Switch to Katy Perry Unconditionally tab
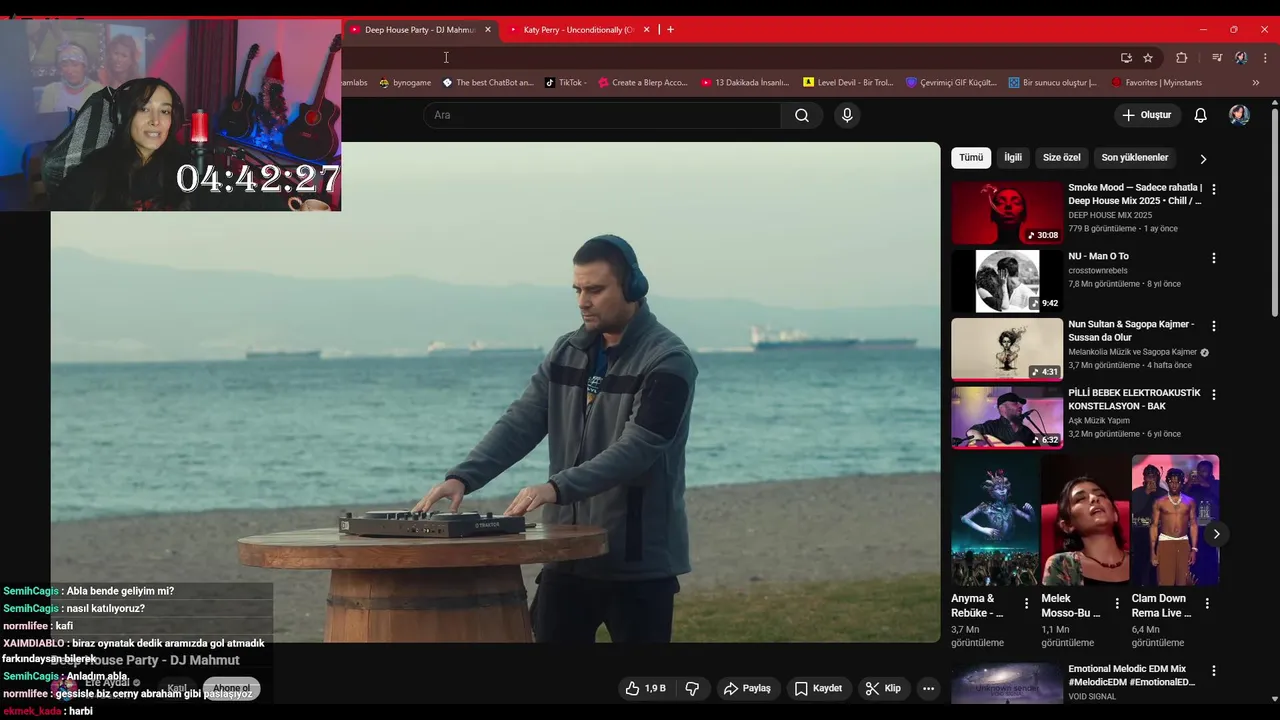 [x=578, y=30]
